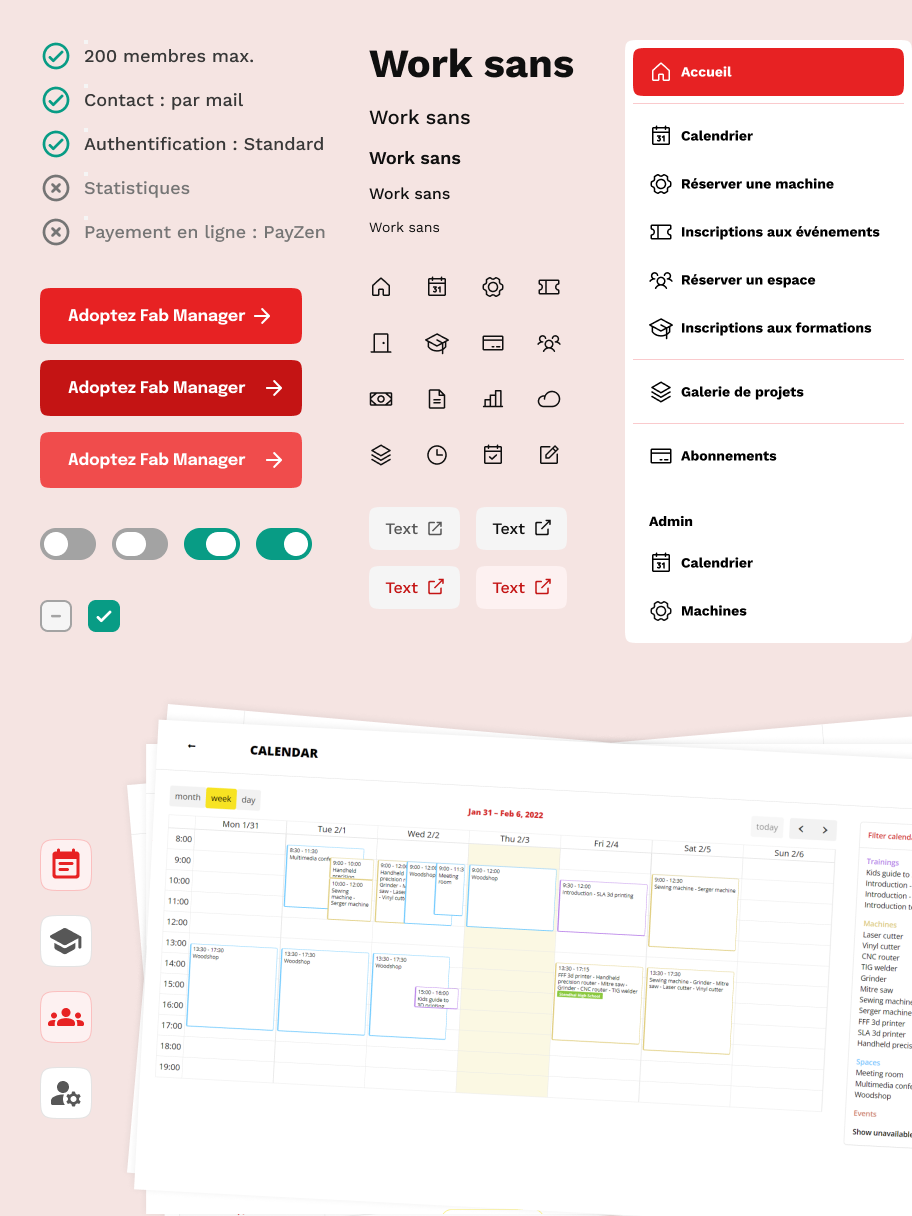912x1216 pixels.
Task: Click the green check icon beside 'Contact : par mail'
Action: 56,100
